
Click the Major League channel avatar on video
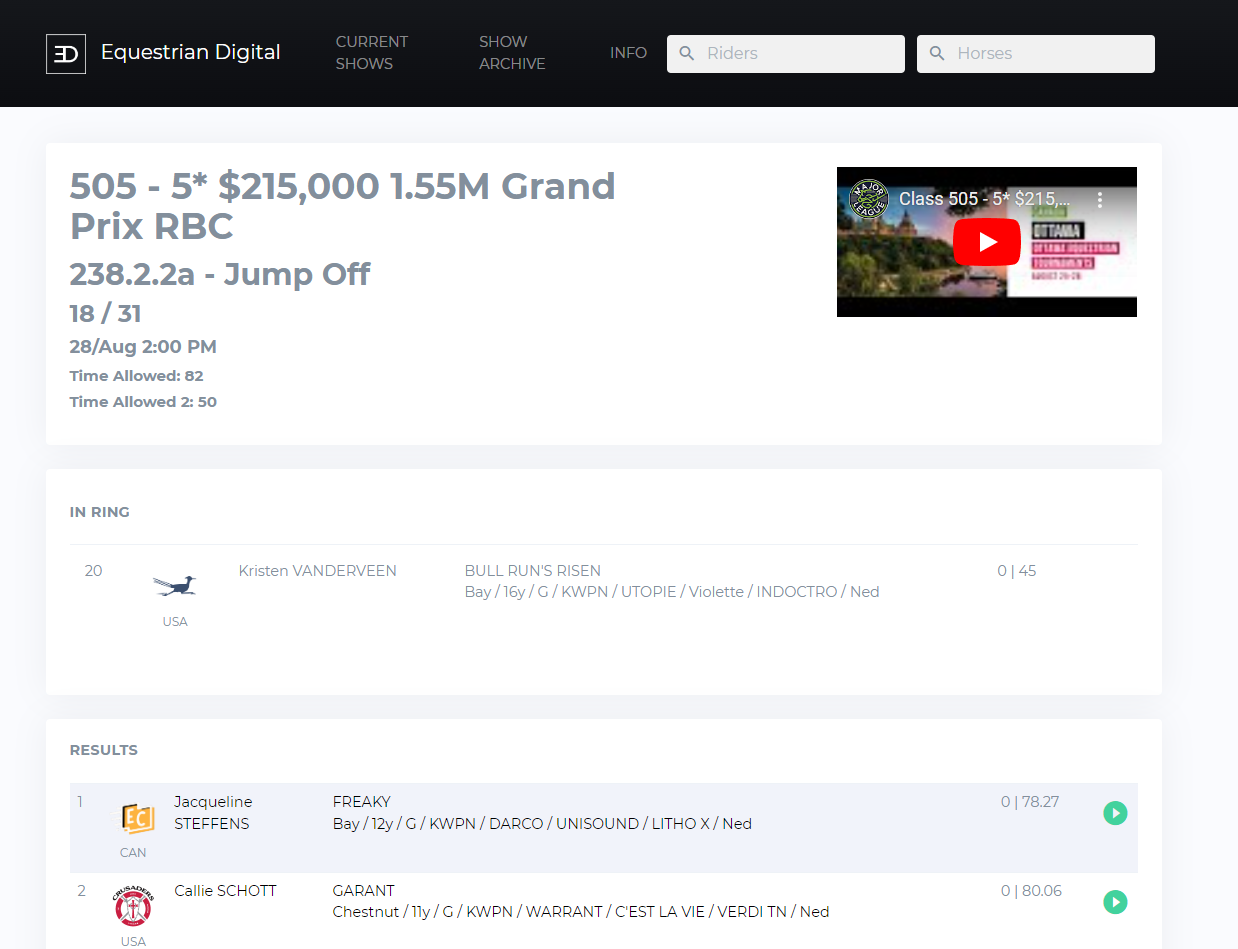[x=869, y=199]
